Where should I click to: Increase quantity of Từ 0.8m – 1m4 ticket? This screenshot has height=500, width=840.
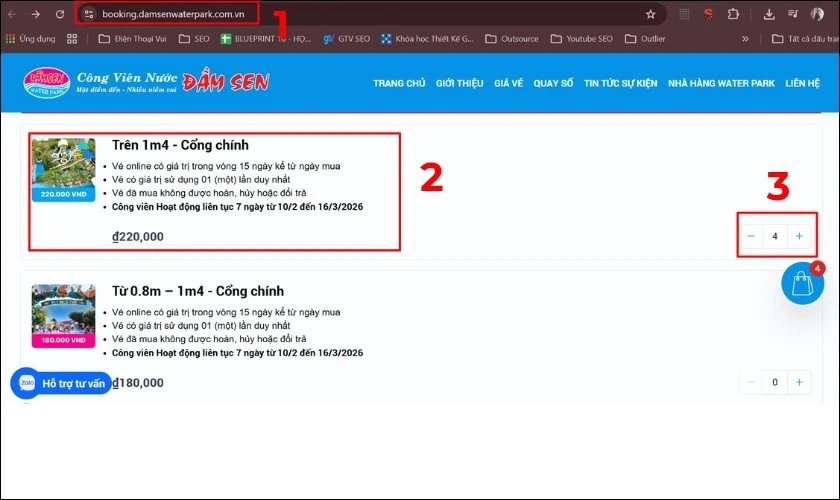point(798,382)
